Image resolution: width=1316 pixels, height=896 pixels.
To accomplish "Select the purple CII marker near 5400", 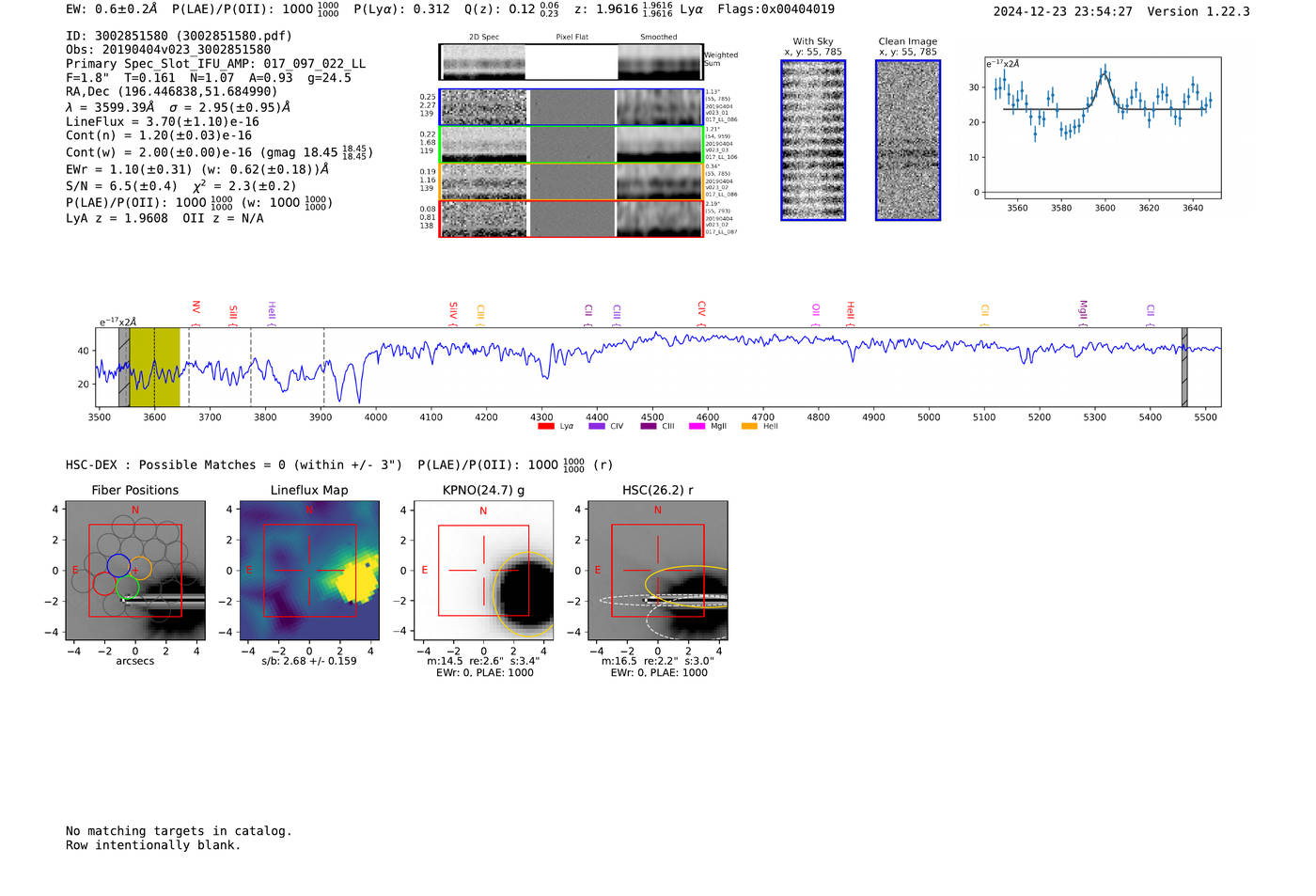I will point(1151,312).
